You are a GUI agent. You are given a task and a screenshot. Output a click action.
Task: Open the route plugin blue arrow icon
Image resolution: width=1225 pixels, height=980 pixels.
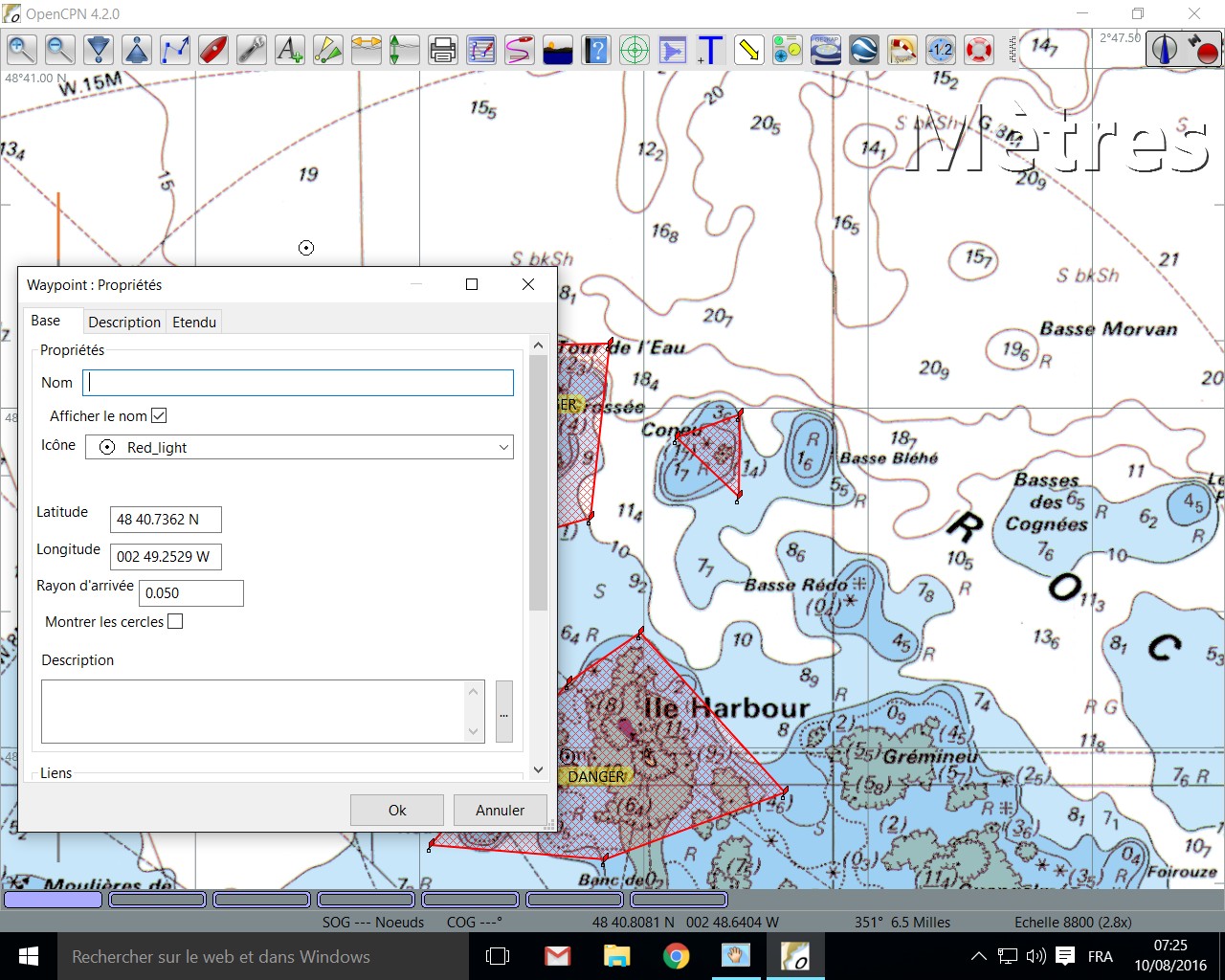tap(672, 49)
